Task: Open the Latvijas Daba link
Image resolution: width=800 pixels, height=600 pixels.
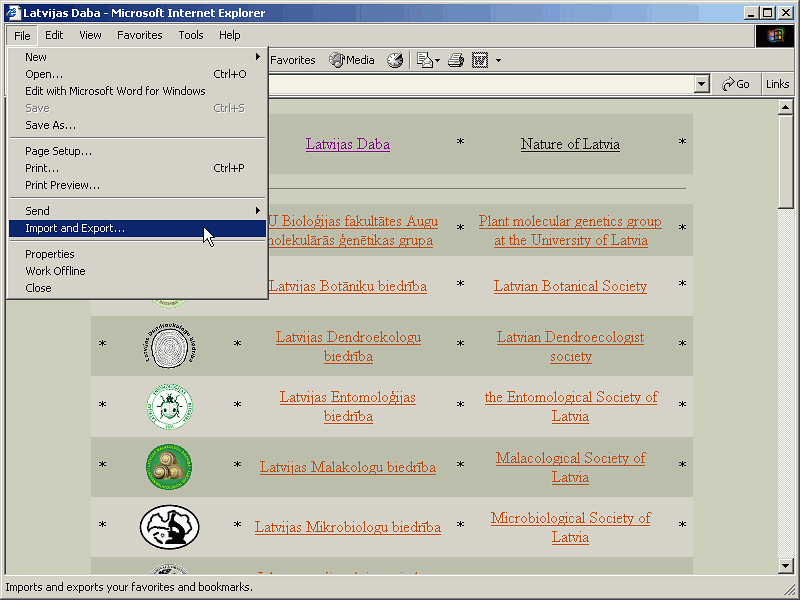Action: point(348,144)
